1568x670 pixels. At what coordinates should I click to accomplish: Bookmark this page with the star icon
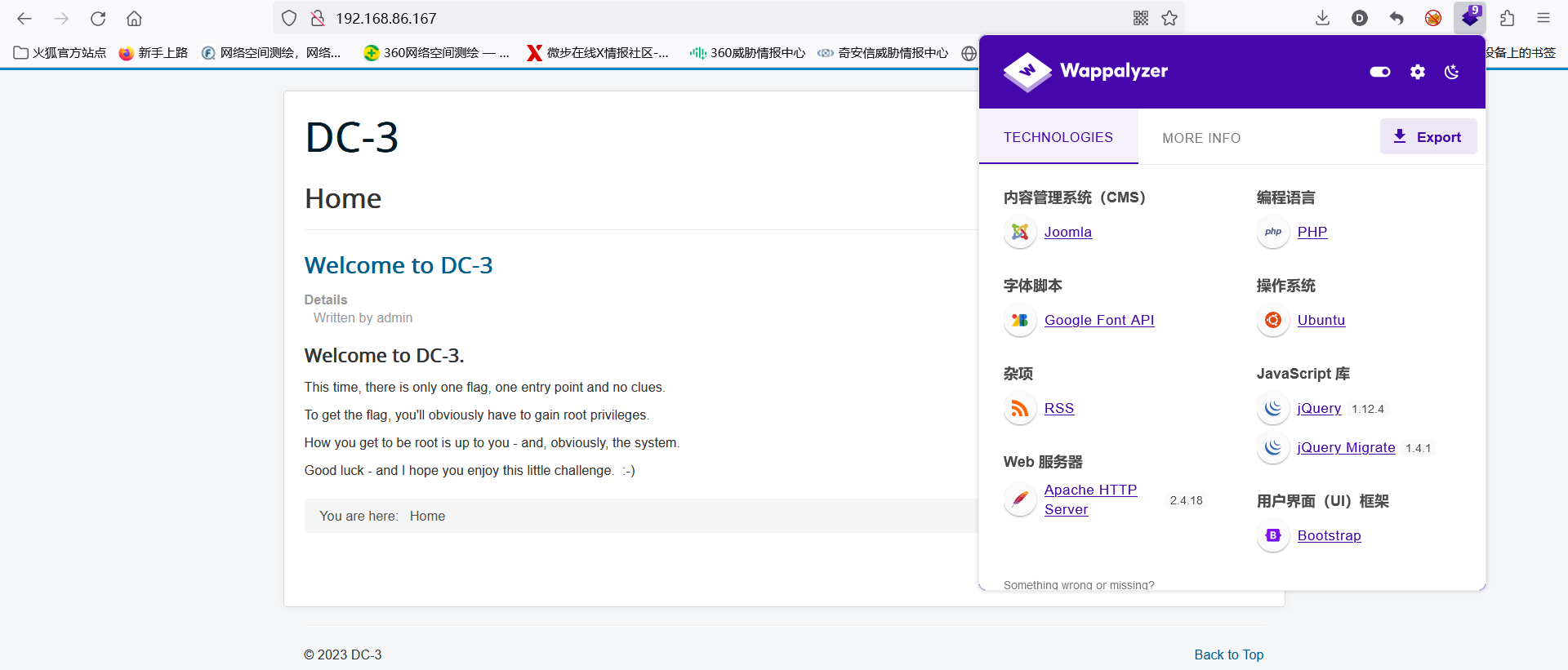pyautogui.click(x=1169, y=18)
